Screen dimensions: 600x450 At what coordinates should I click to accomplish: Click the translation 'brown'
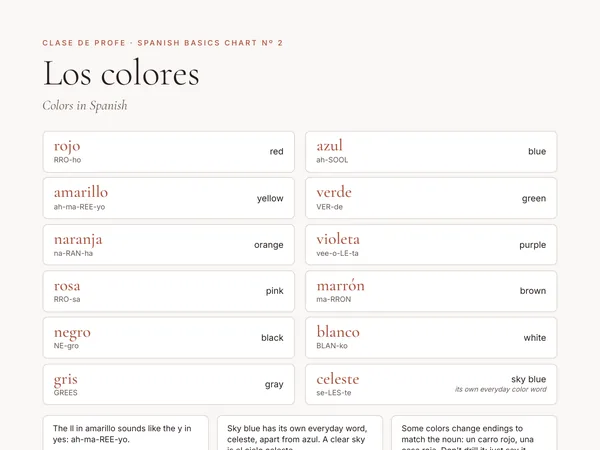533,291
